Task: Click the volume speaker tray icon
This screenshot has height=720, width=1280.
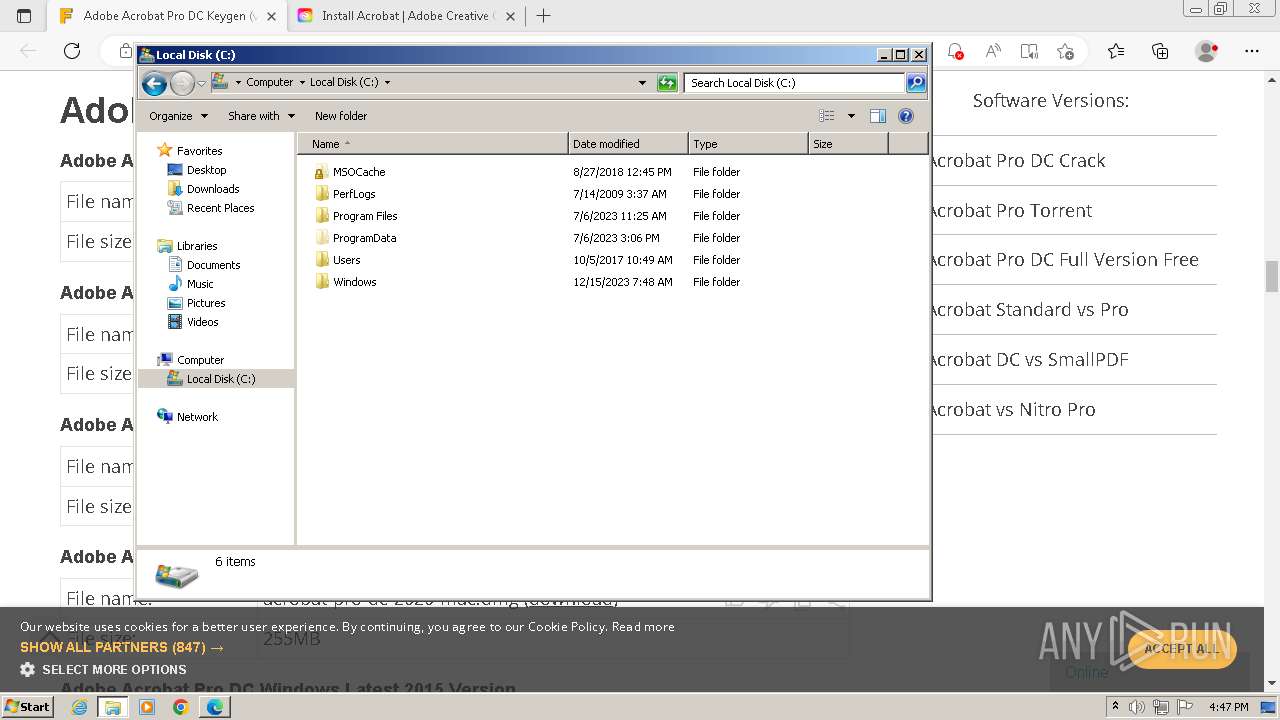Action: coord(1137,707)
